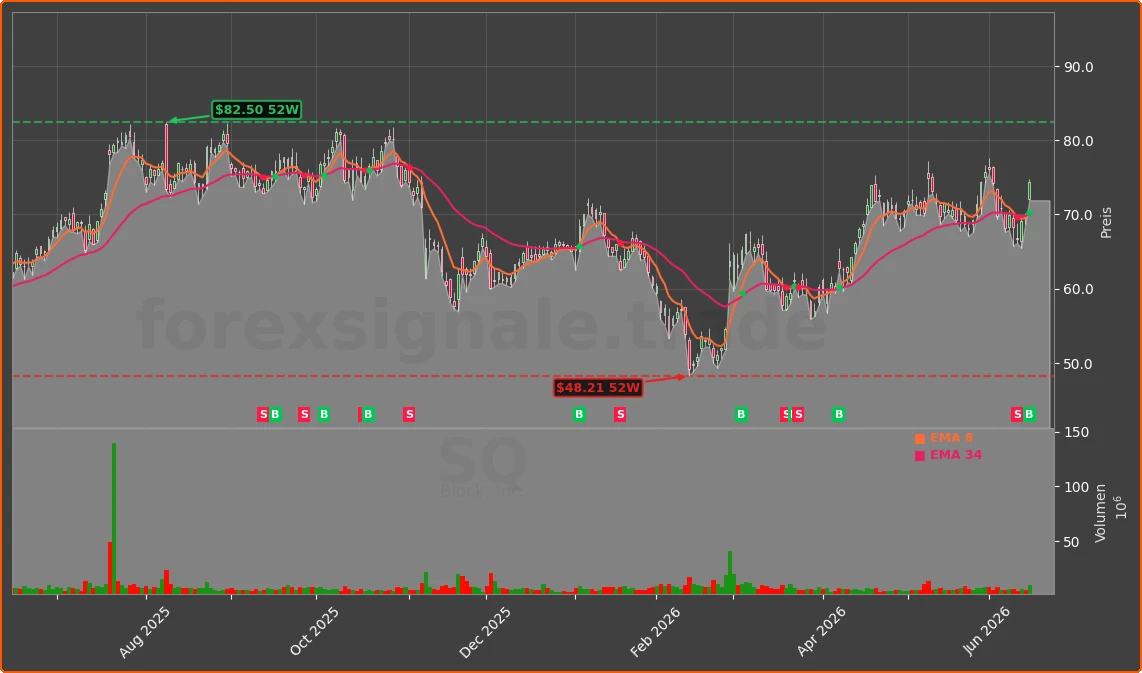Click the 70.0 price axis tick

(1079, 216)
